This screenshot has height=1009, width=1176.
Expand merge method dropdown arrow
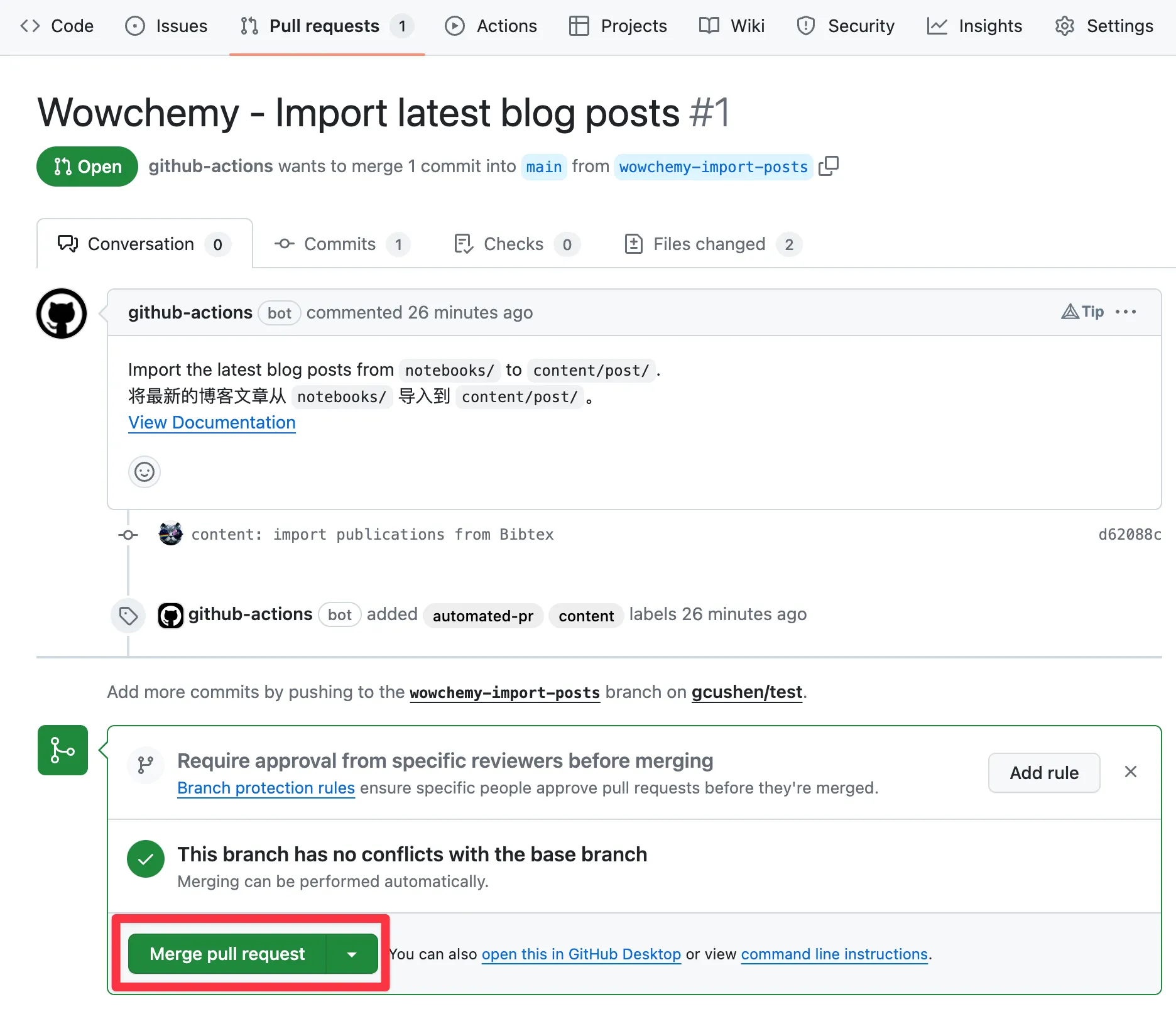coord(352,954)
